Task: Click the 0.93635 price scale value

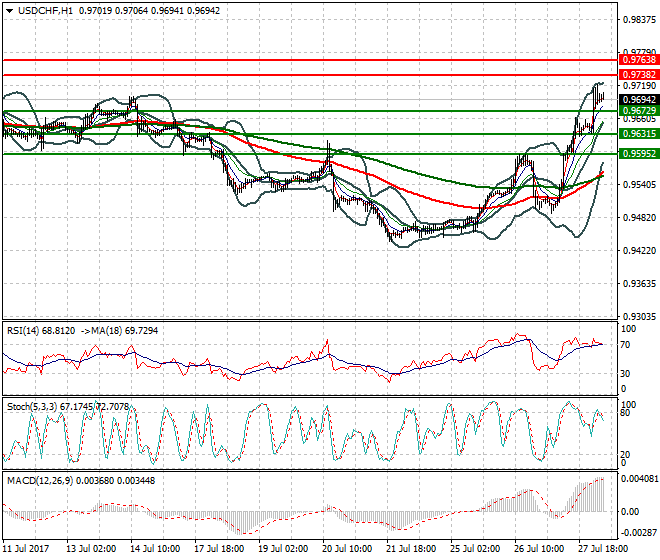Action: [639, 284]
